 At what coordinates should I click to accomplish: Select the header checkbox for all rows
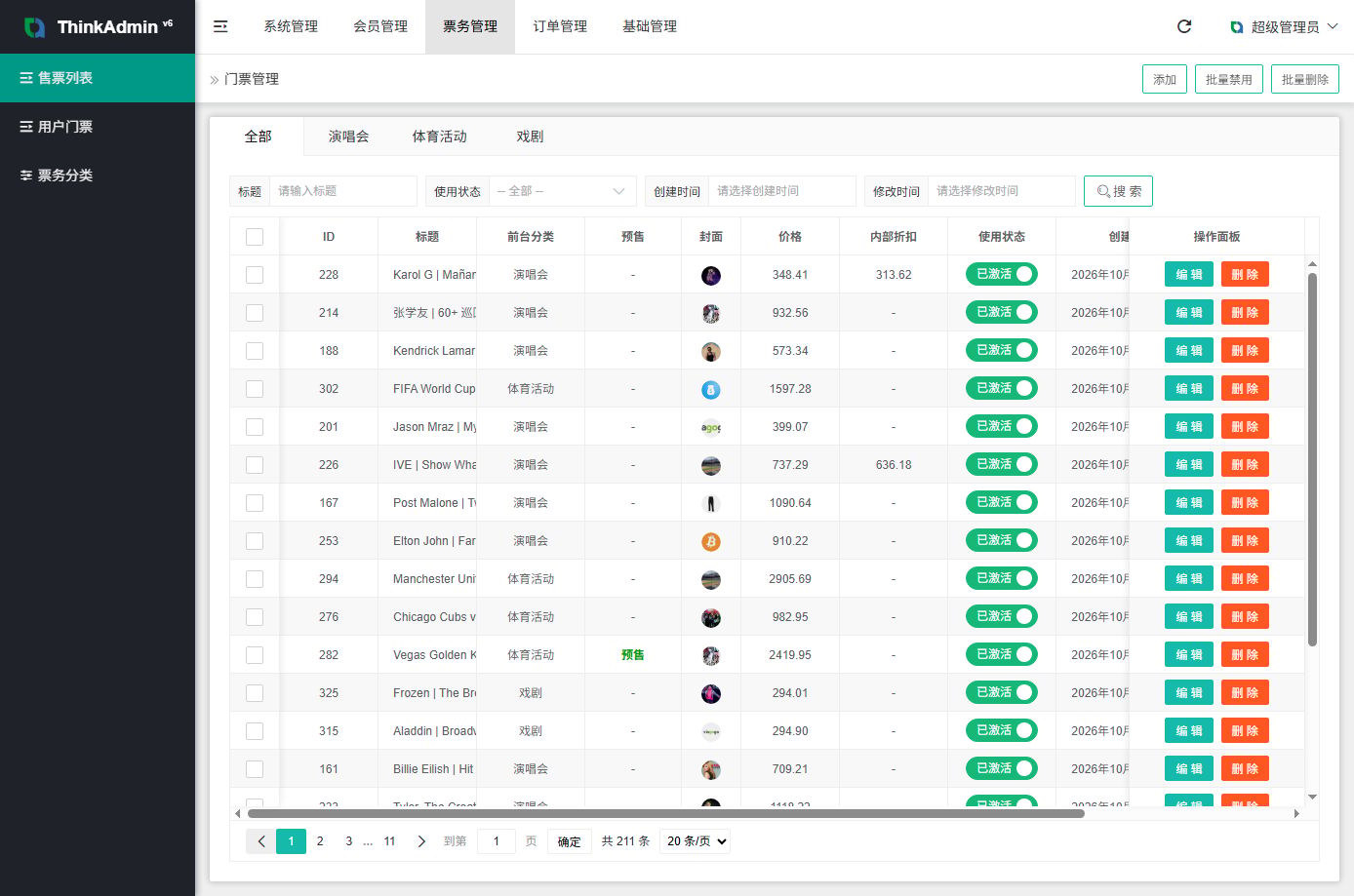[x=255, y=237]
